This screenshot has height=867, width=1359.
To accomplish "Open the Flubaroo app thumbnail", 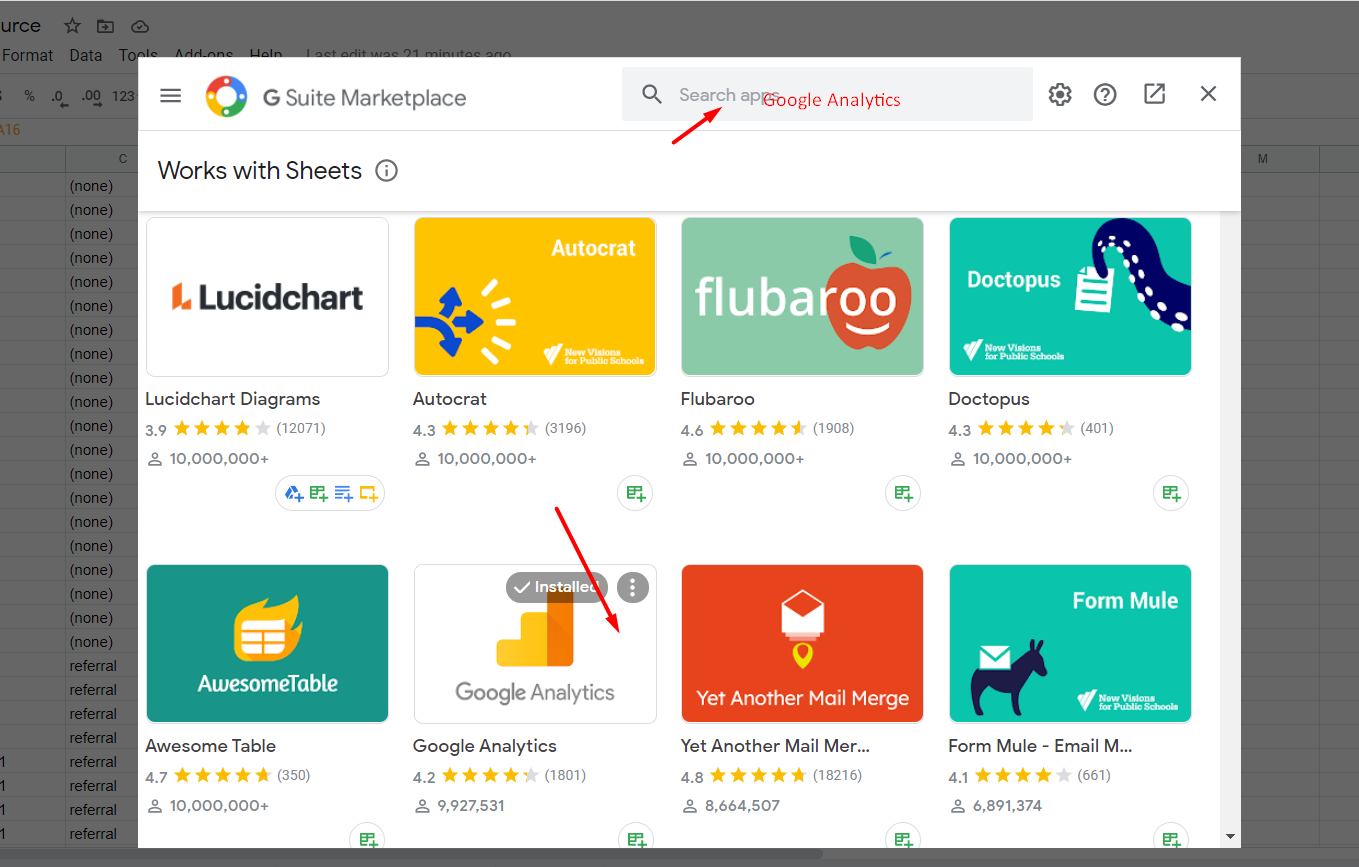I will (802, 297).
